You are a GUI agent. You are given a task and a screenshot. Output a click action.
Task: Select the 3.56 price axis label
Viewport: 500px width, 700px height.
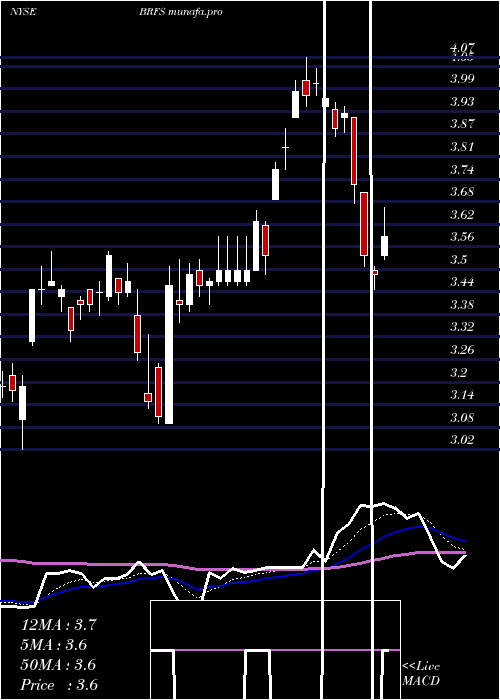(x=462, y=237)
